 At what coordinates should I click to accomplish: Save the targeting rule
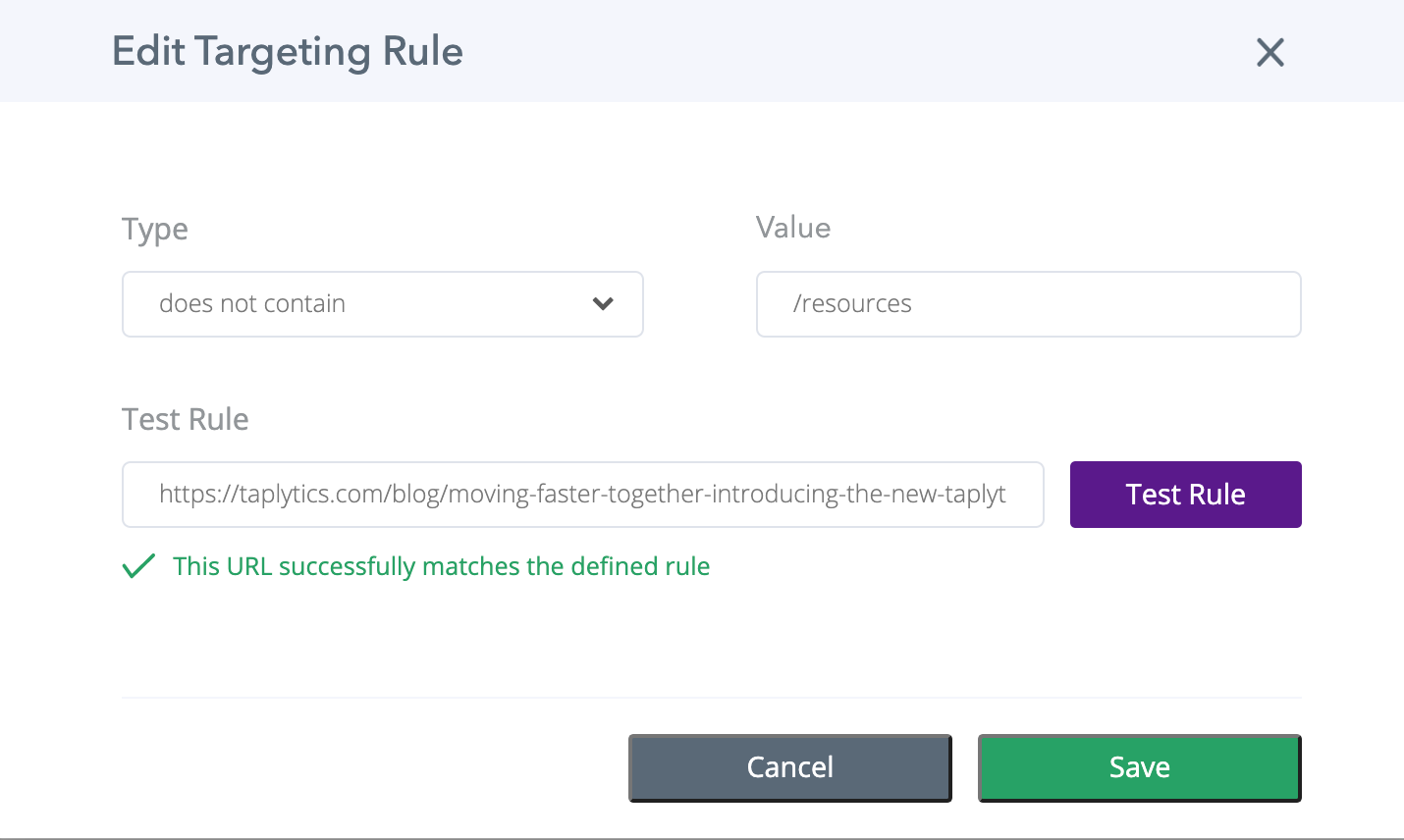pos(1139,767)
